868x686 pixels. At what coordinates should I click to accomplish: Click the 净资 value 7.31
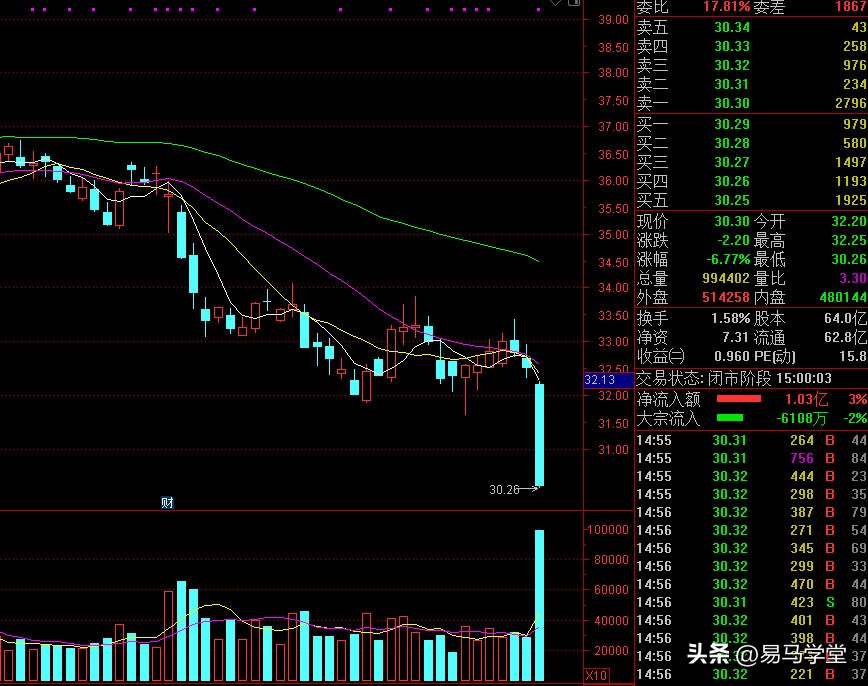click(735, 337)
